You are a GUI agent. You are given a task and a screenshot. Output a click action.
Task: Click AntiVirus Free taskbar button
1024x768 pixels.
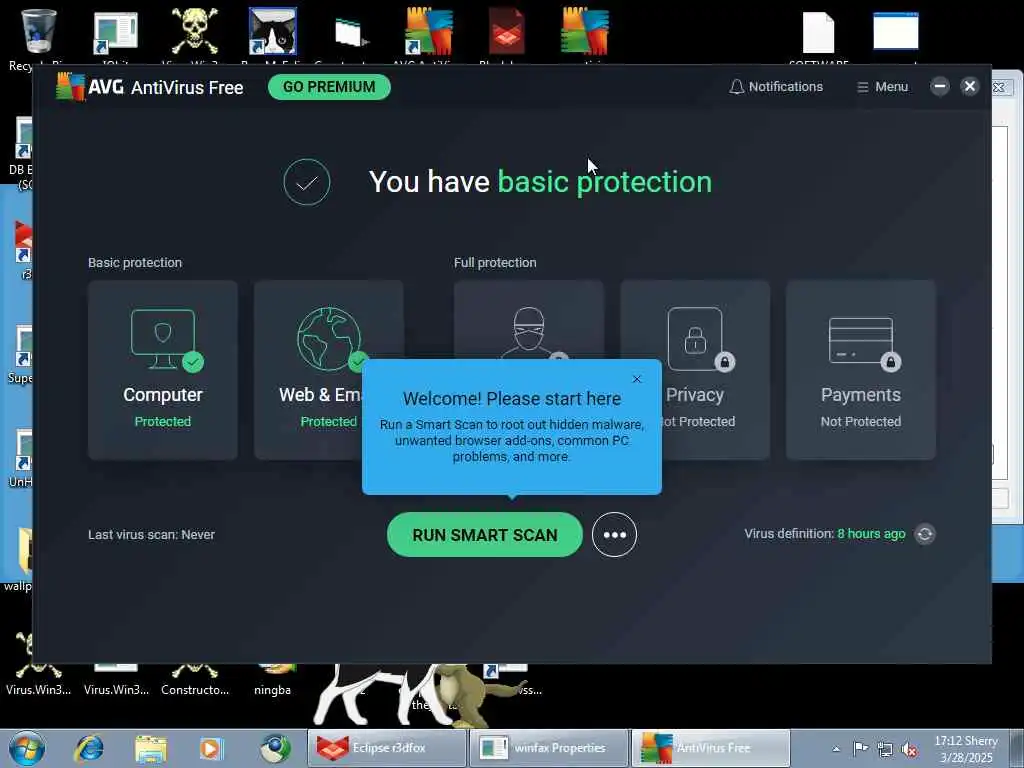[x=711, y=748]
